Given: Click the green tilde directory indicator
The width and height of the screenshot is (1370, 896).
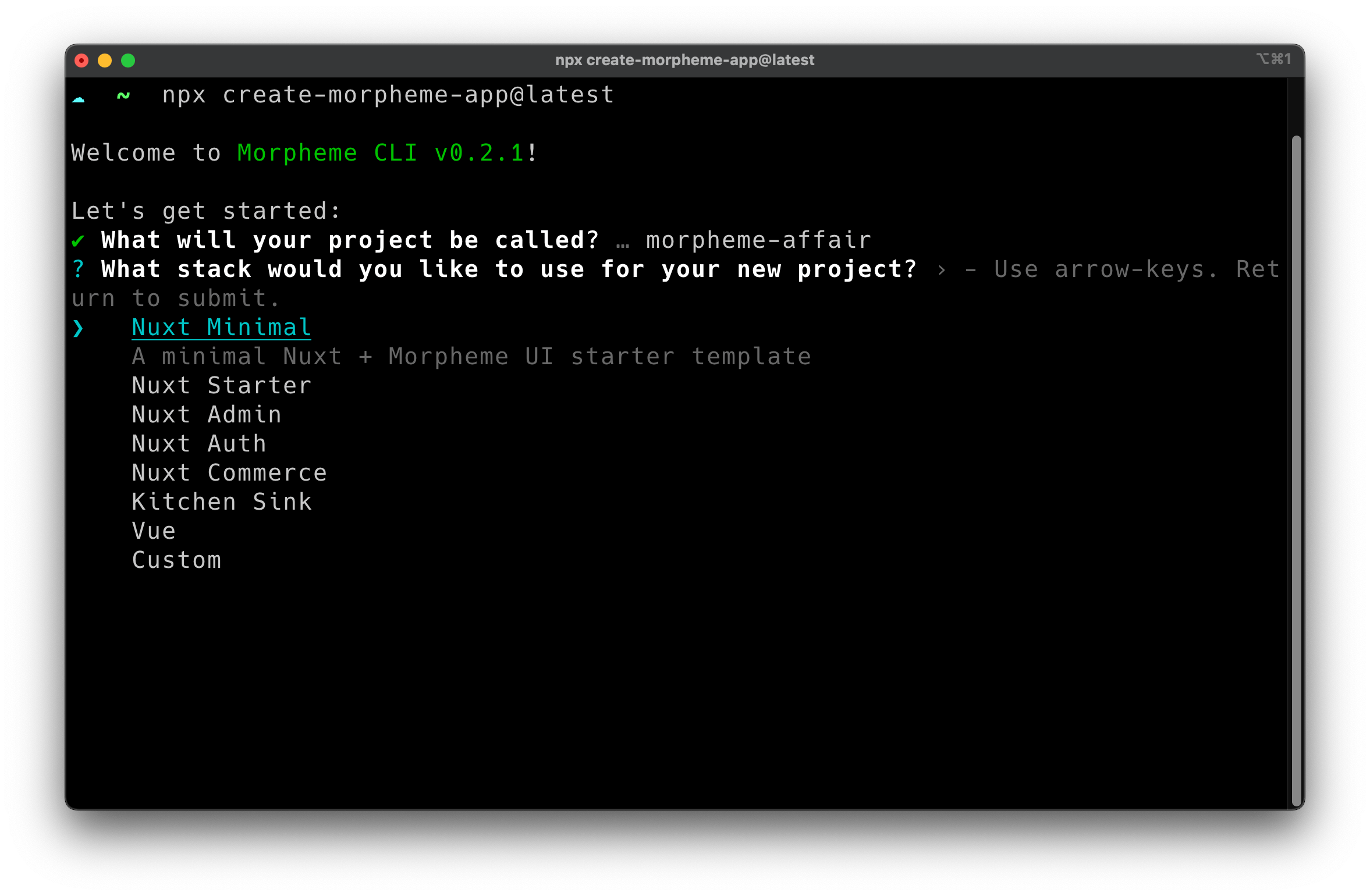Looking at the screenshot, I should [x=123, y=95].
